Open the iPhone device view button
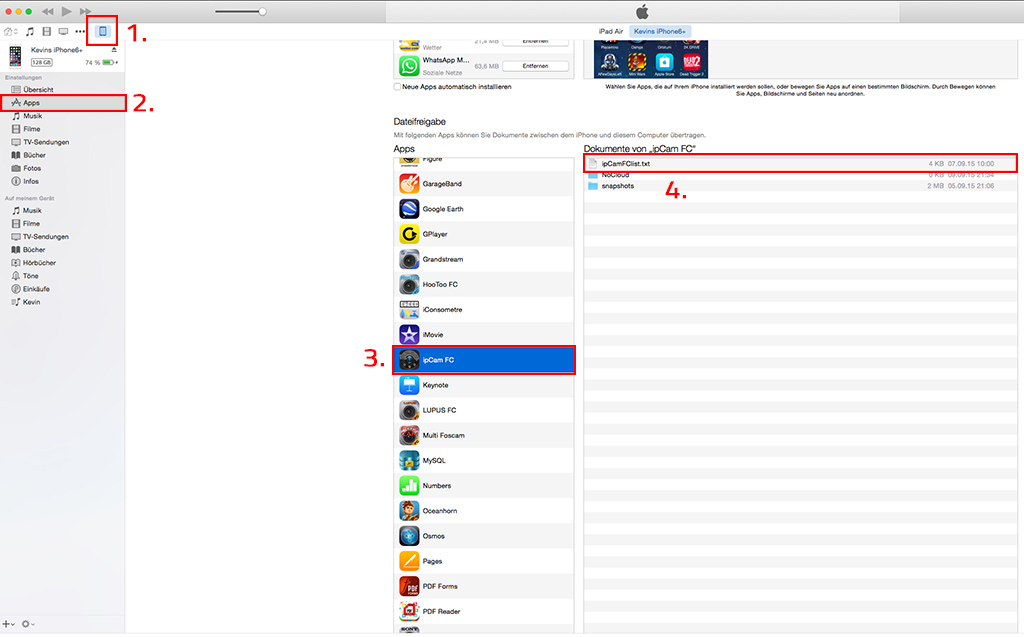This screenshot has height=637, width=1024. 103,31
